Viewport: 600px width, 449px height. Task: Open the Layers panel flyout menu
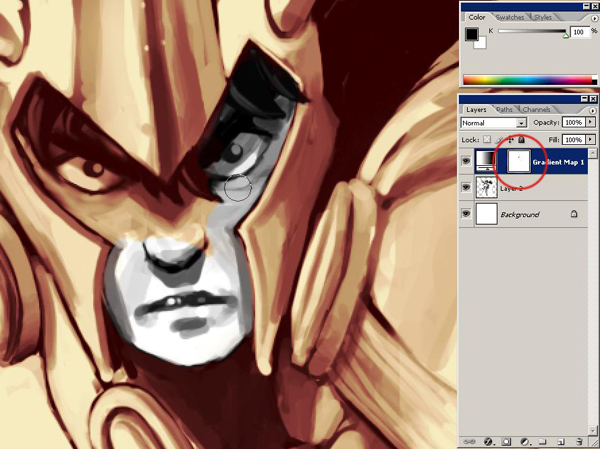(x=593, y=111)
